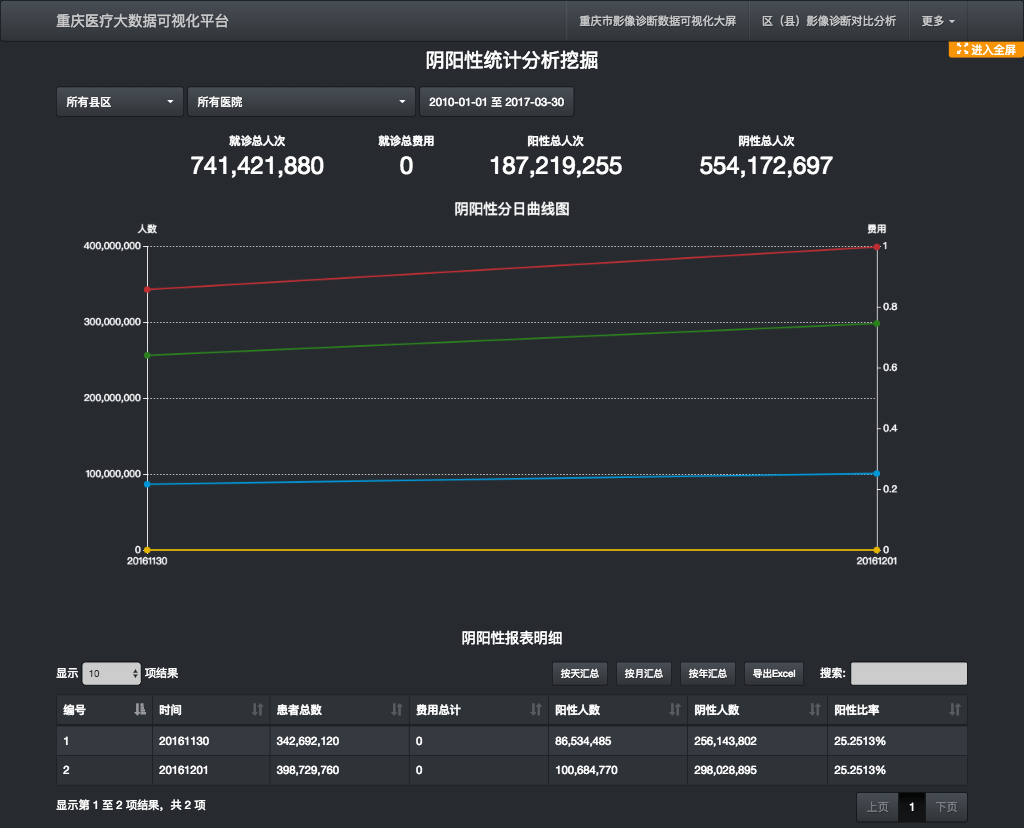Screen dimensions: 1024x828
Task: Click the 按月汇总 button
Action: coord(644,674)
